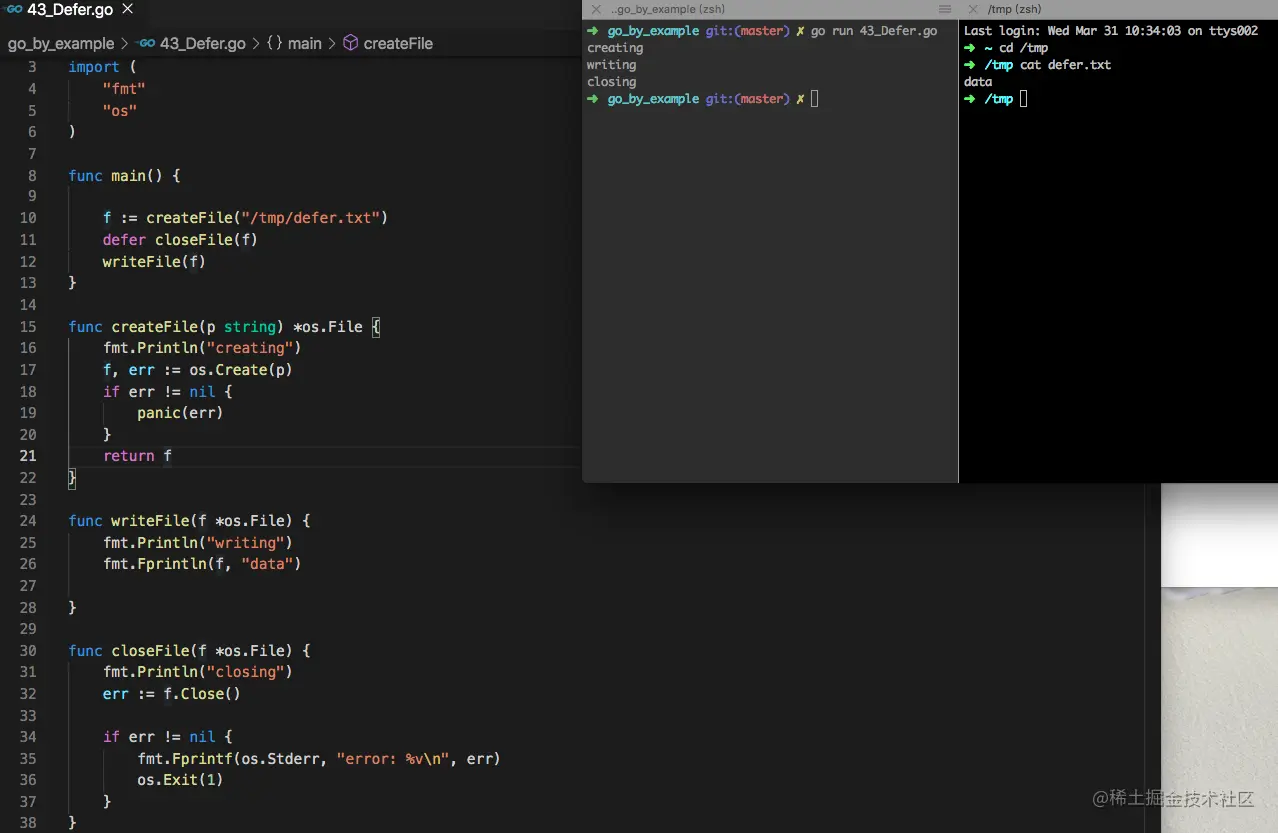The height and width of the screenshot is (833, 1278).
Task: Click "closing" string on line 31
Action: click(245, 672)
